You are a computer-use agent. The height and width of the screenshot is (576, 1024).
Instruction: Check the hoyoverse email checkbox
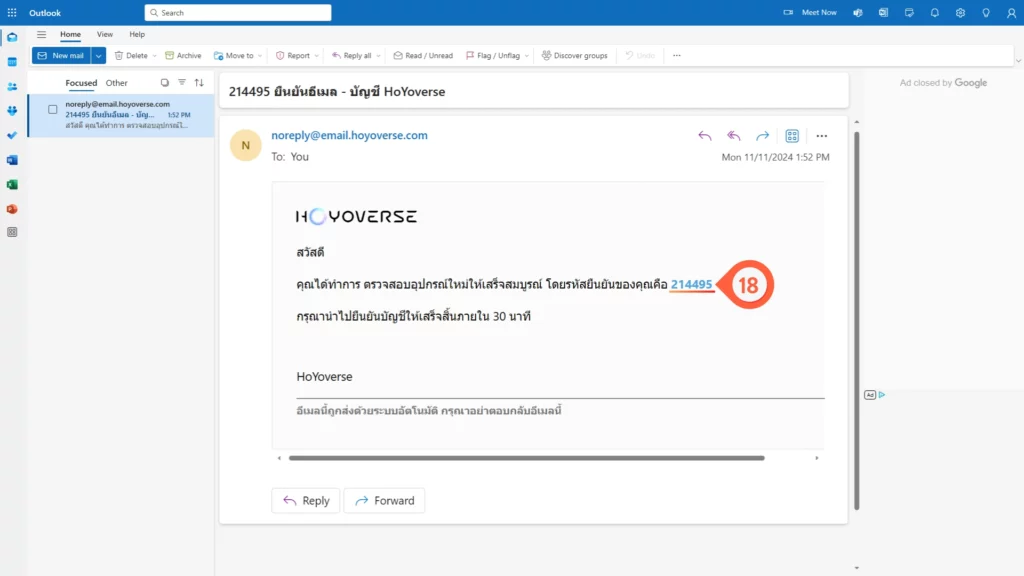tap(53, 110)
